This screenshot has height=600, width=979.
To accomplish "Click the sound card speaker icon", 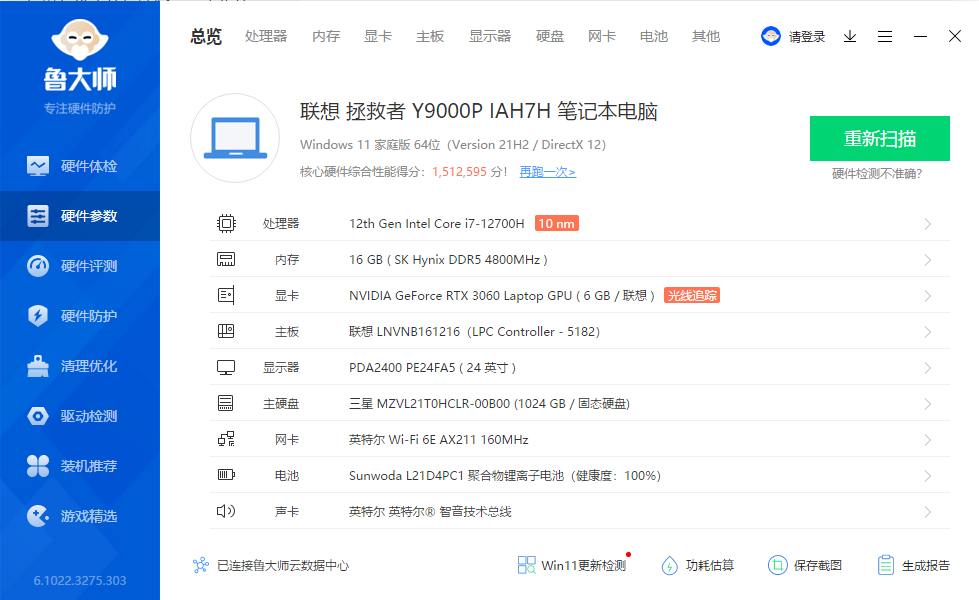I will [226, 511].
